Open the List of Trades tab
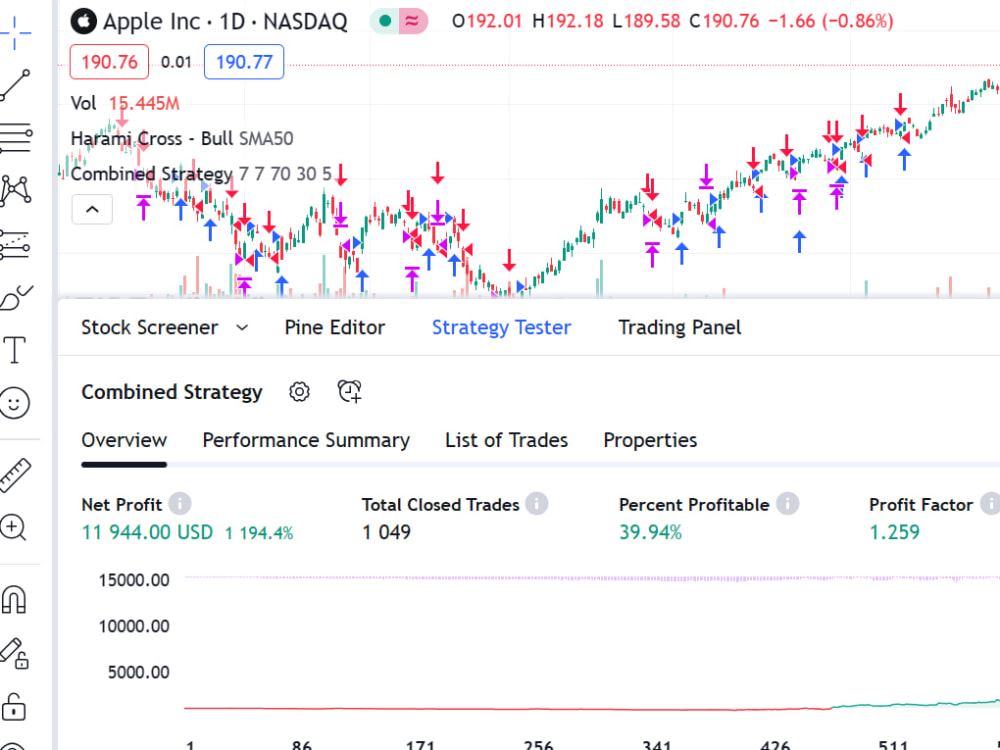Viewport: 1000px width, 750px height. (x=506, y=440)
